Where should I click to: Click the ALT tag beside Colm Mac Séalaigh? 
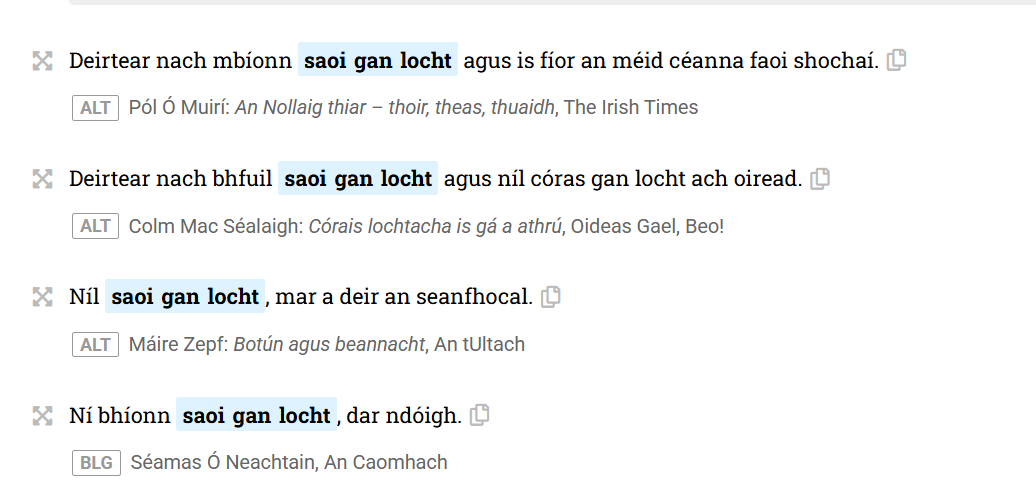pyautogui.click(x=95, y=226)
